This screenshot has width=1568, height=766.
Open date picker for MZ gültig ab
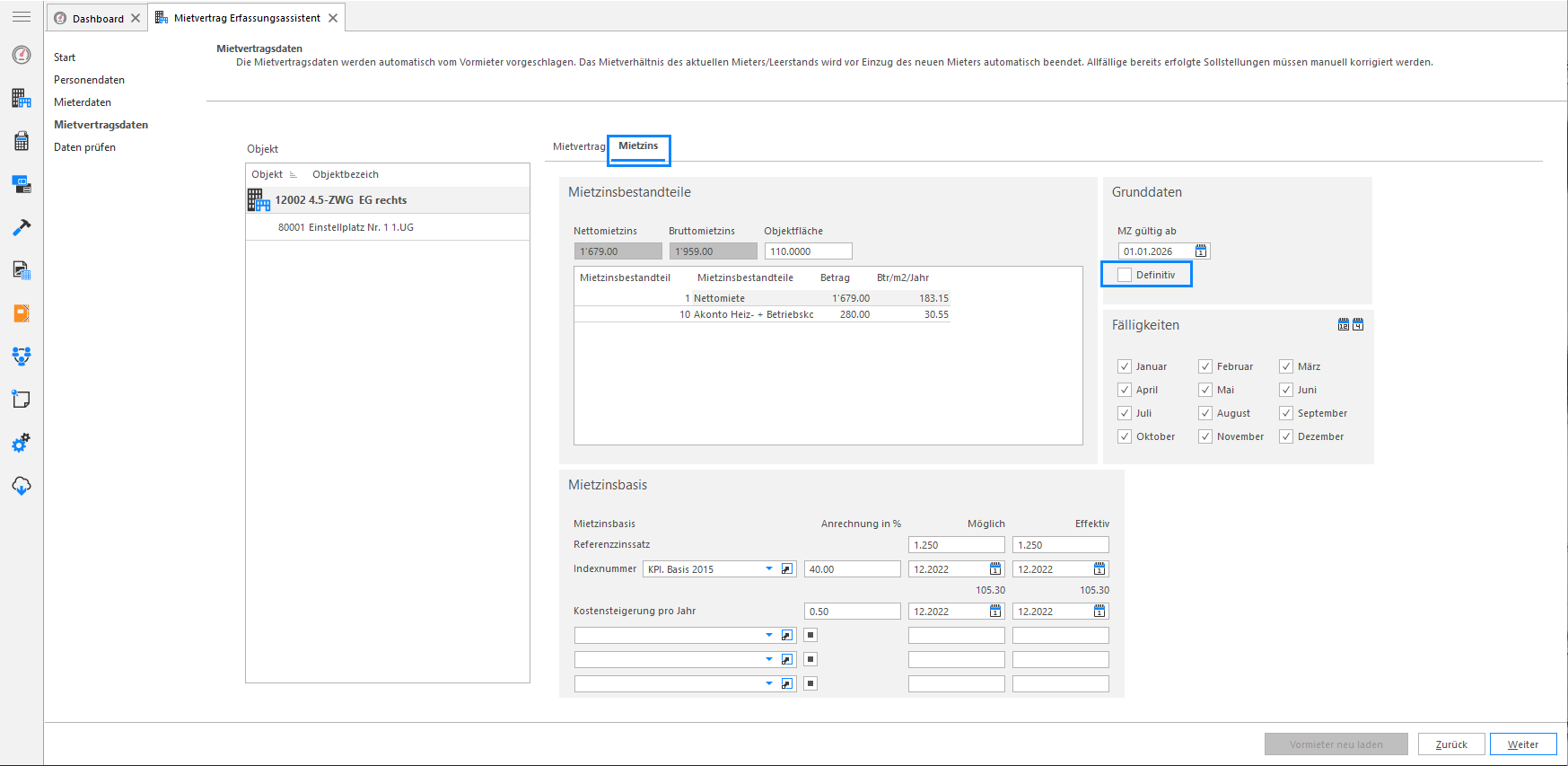pos(1201,251)
